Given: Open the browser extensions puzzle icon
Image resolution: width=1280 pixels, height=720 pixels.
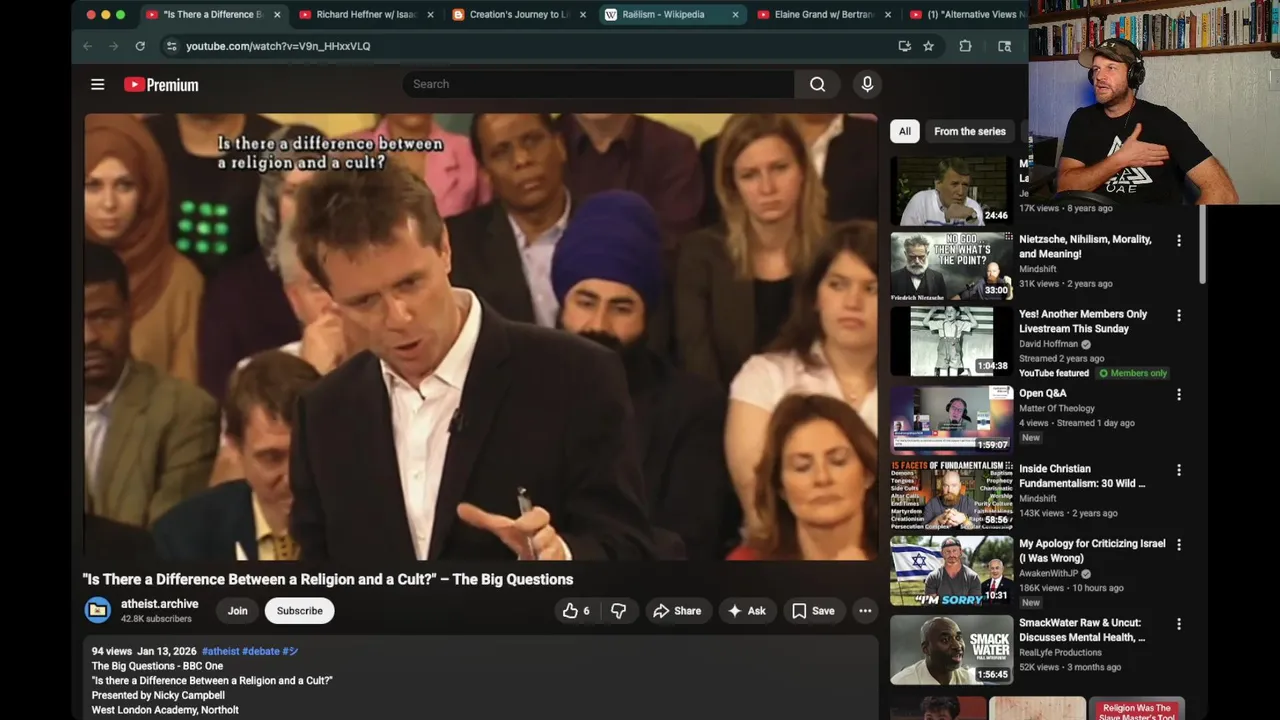Looking at the screenshot, I should [965, 46].
